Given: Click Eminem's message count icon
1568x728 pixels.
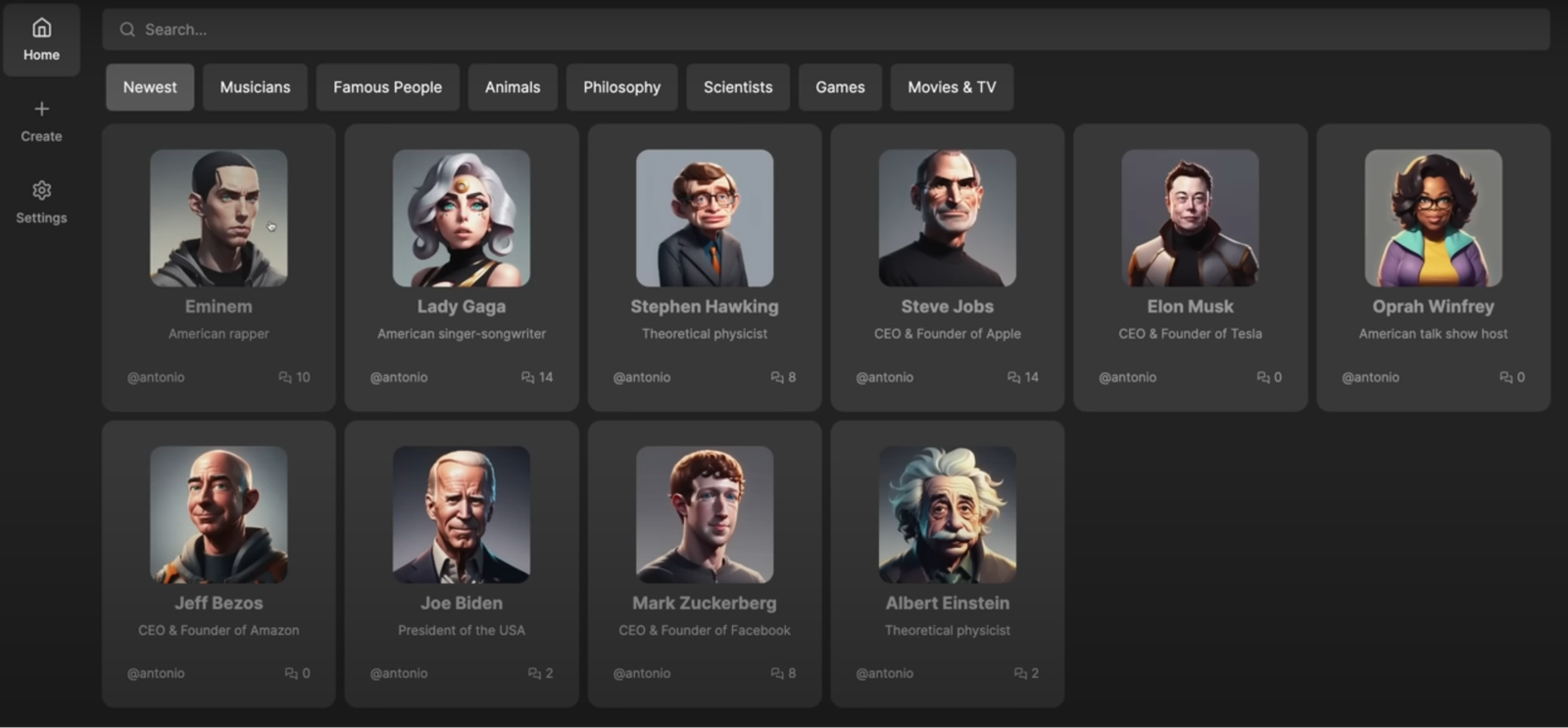Looking at the screenshot, I should coord(285,377).
